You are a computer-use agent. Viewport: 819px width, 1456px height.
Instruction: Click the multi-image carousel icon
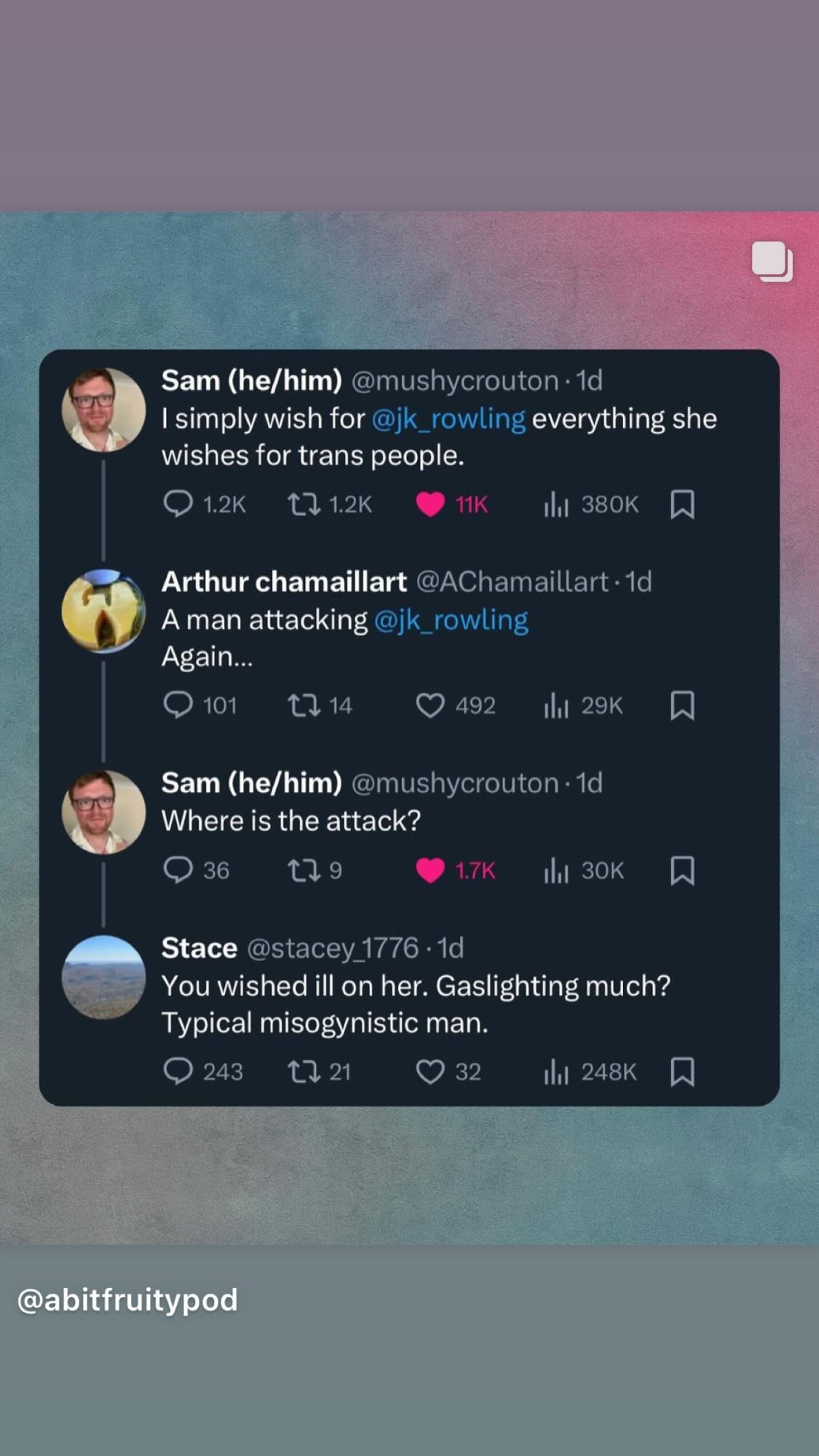coord(772,261)
